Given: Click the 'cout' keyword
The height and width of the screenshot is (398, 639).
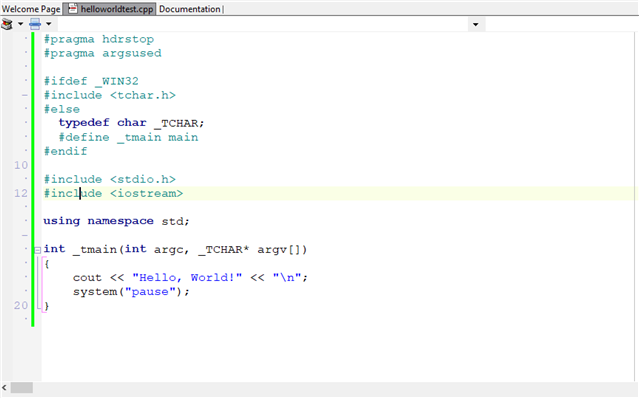Looking at the screenshot, I should tap(87, 278).
